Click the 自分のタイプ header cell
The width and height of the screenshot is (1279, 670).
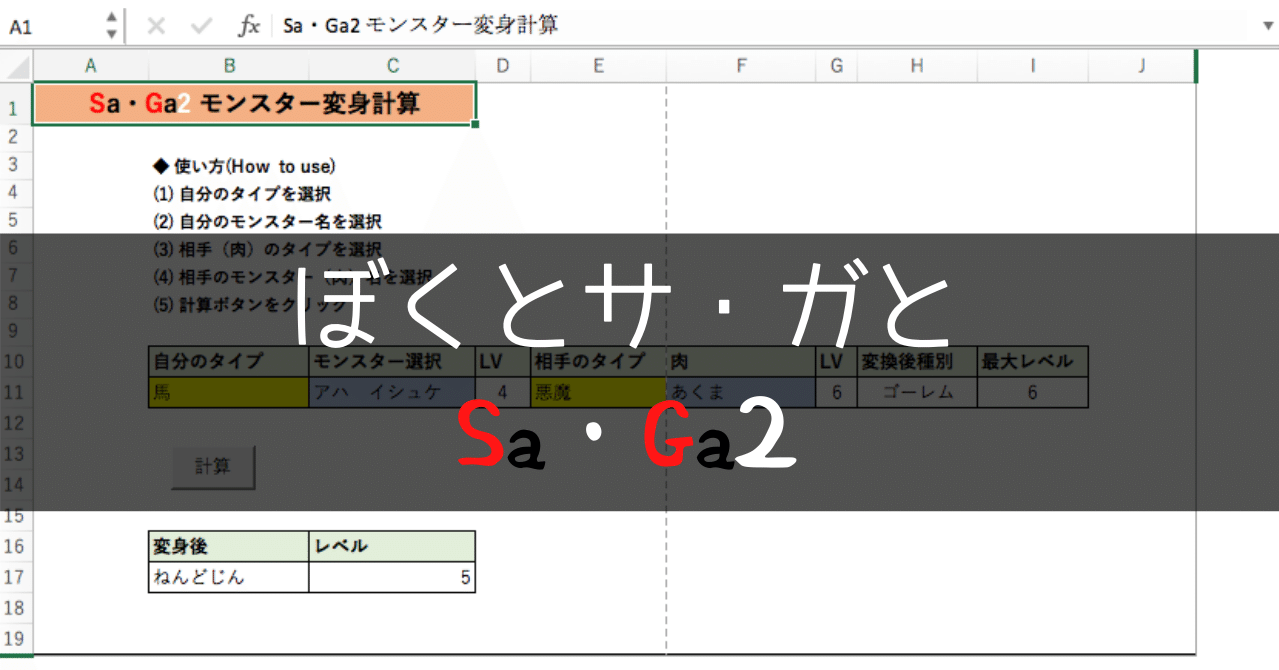pos(229,361)
